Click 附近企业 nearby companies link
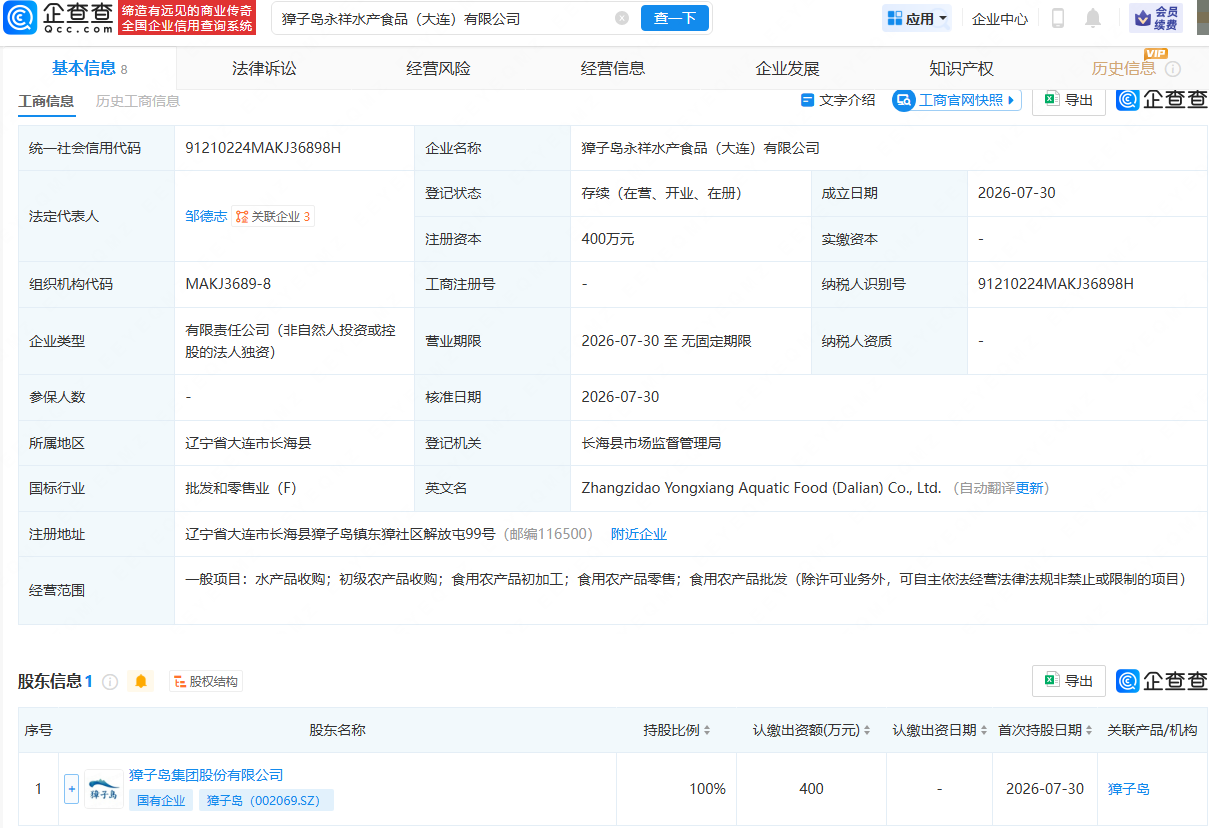Image resolution: width=1209 pixels, height=828 pixels. pyautogui.click(x=639, y=534)
